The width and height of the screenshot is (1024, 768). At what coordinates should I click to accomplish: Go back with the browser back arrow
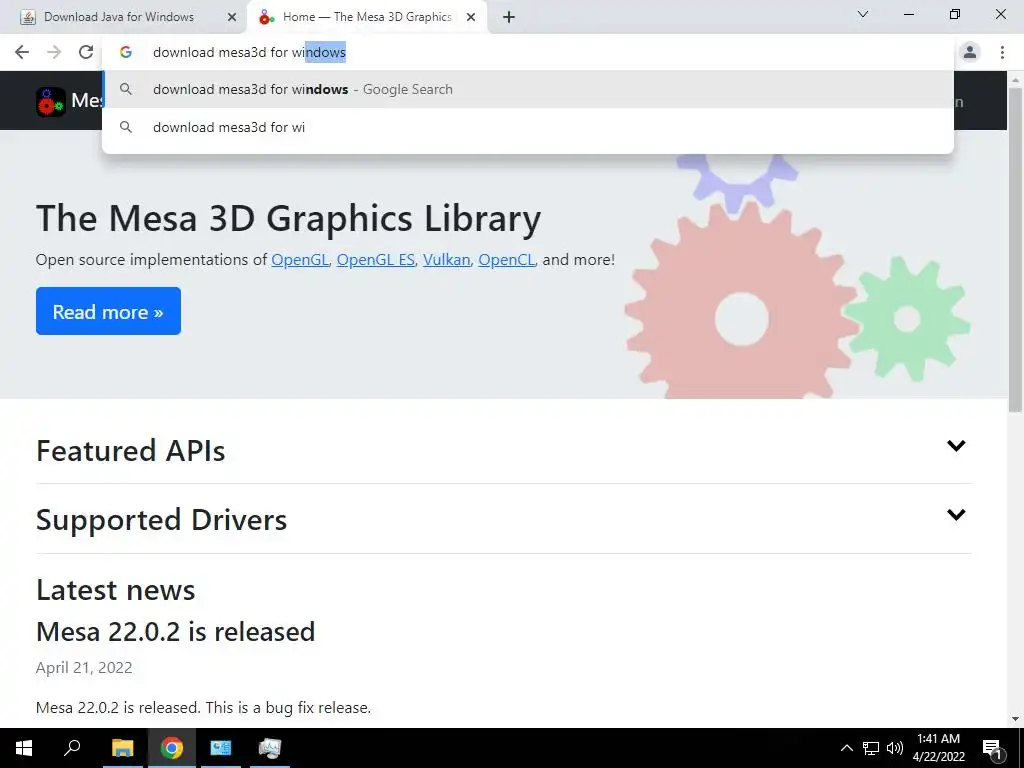click(x=22, y=52)
